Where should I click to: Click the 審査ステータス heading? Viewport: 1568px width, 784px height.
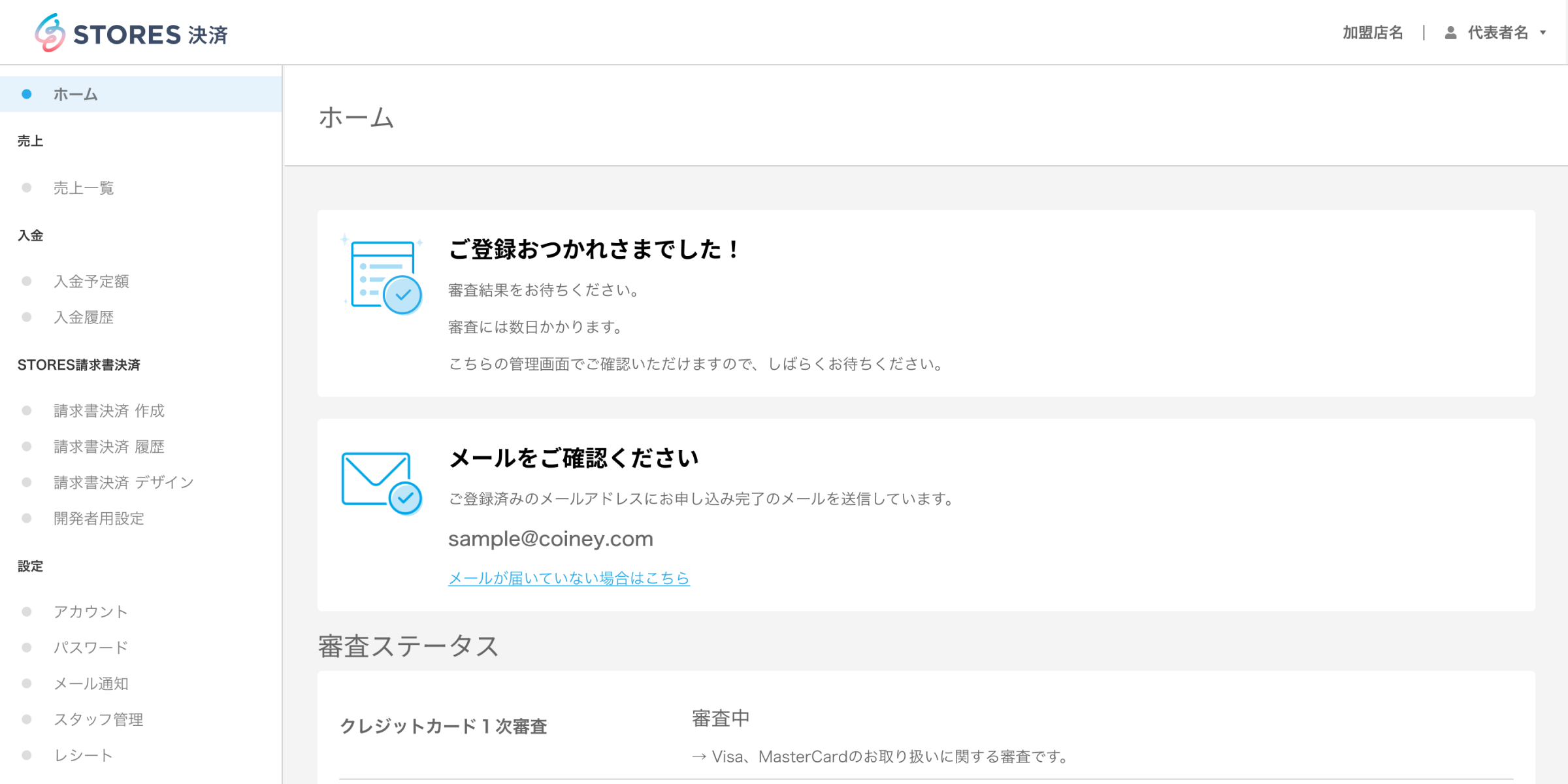coord(408,646)
